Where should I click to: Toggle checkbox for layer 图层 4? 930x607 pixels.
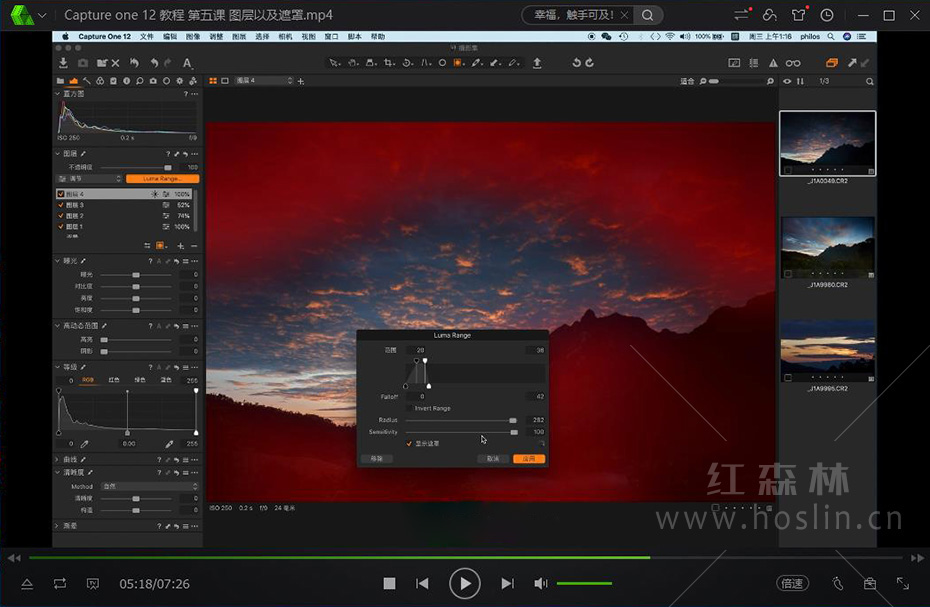click(x=60, y=194)
